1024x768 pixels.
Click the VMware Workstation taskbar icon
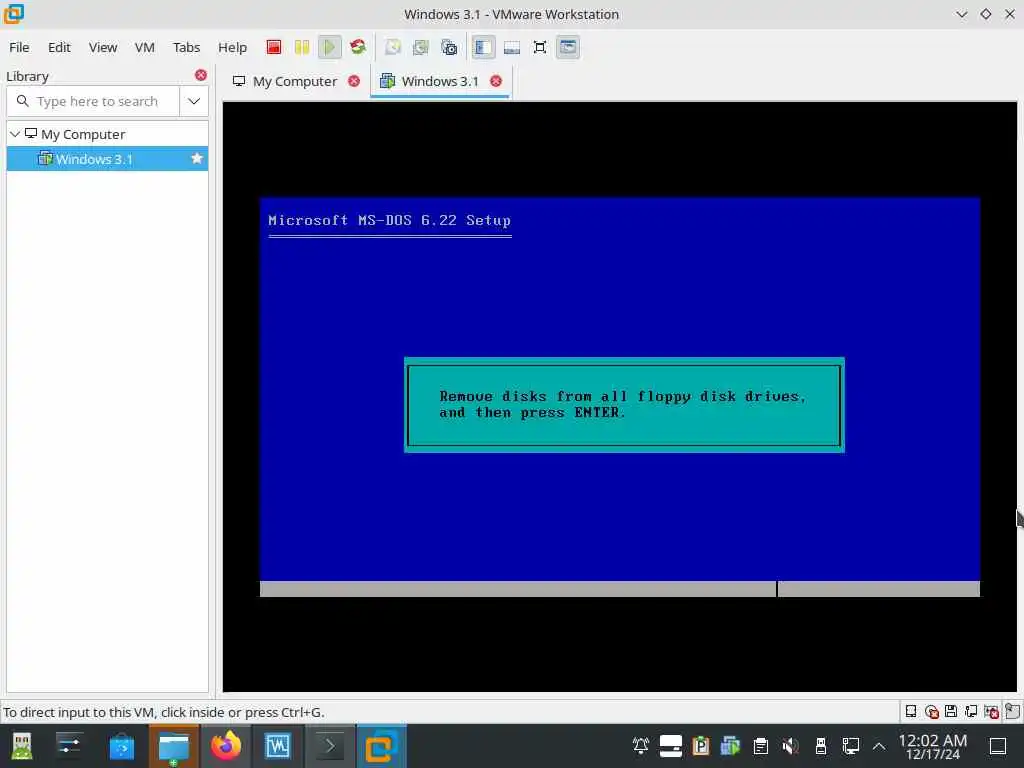click(x=381, y=746)
